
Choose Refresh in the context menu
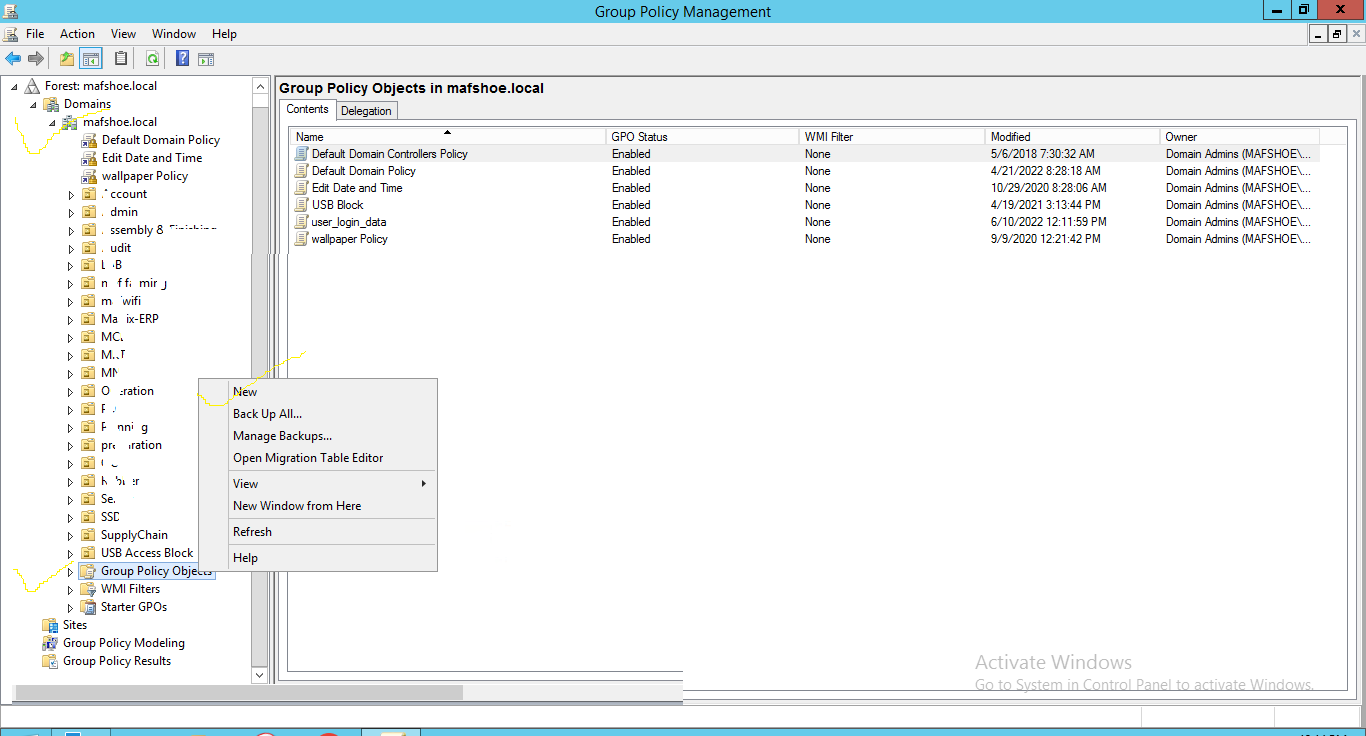(318, 532)
